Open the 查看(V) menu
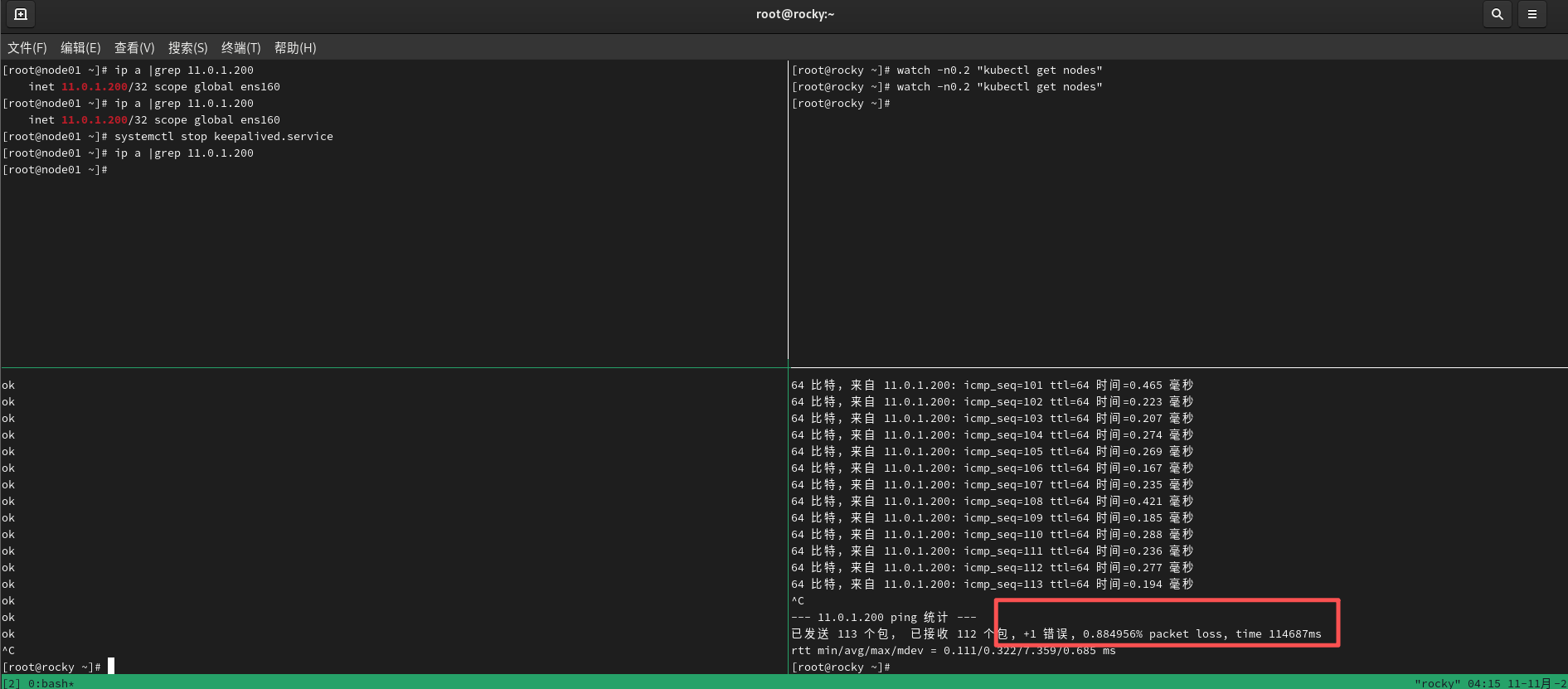The width and height of the screenshot is (1568, 689). click(x=134, y=48)
